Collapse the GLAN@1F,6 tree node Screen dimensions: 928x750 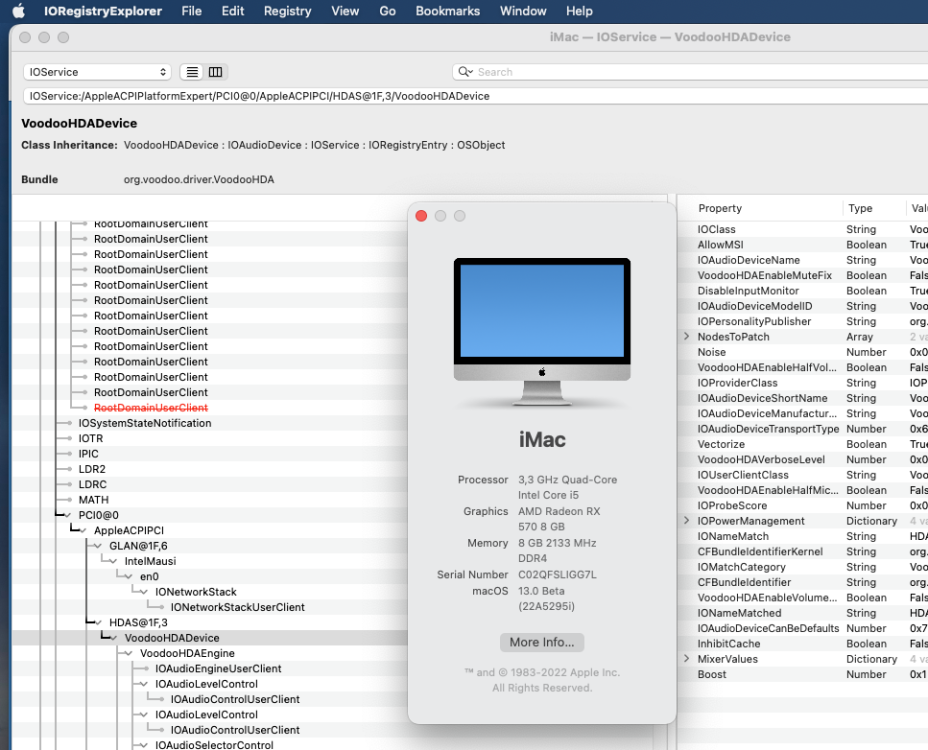(x=99, y=546)
